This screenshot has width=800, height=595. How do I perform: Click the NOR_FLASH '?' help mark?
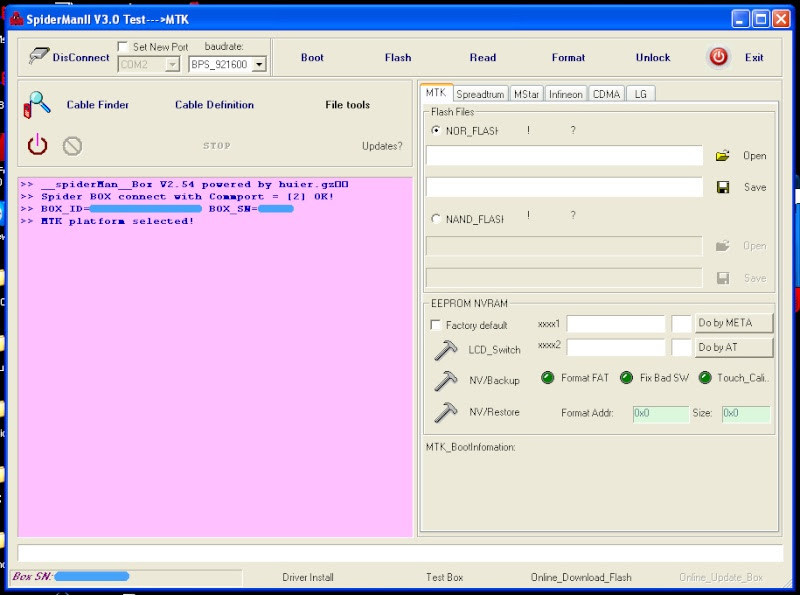(x=573, y=130)
